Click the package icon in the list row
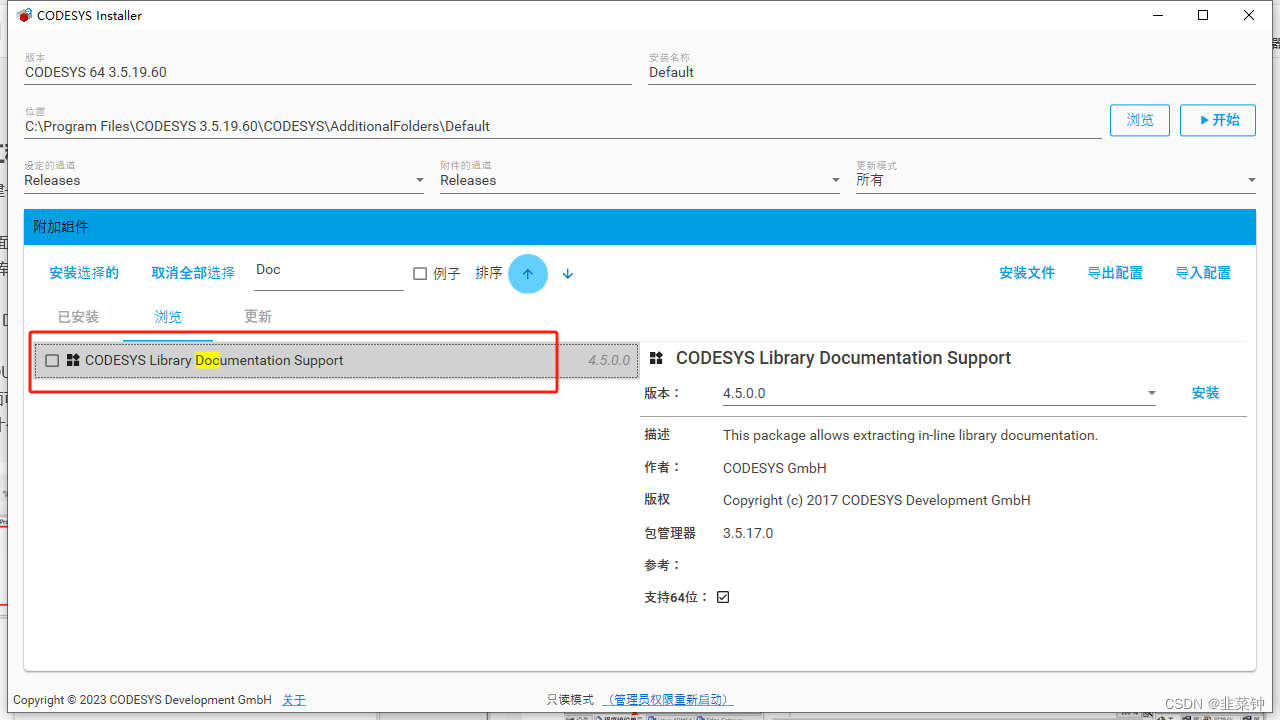 pyautogui.click(x=73, y=360)
